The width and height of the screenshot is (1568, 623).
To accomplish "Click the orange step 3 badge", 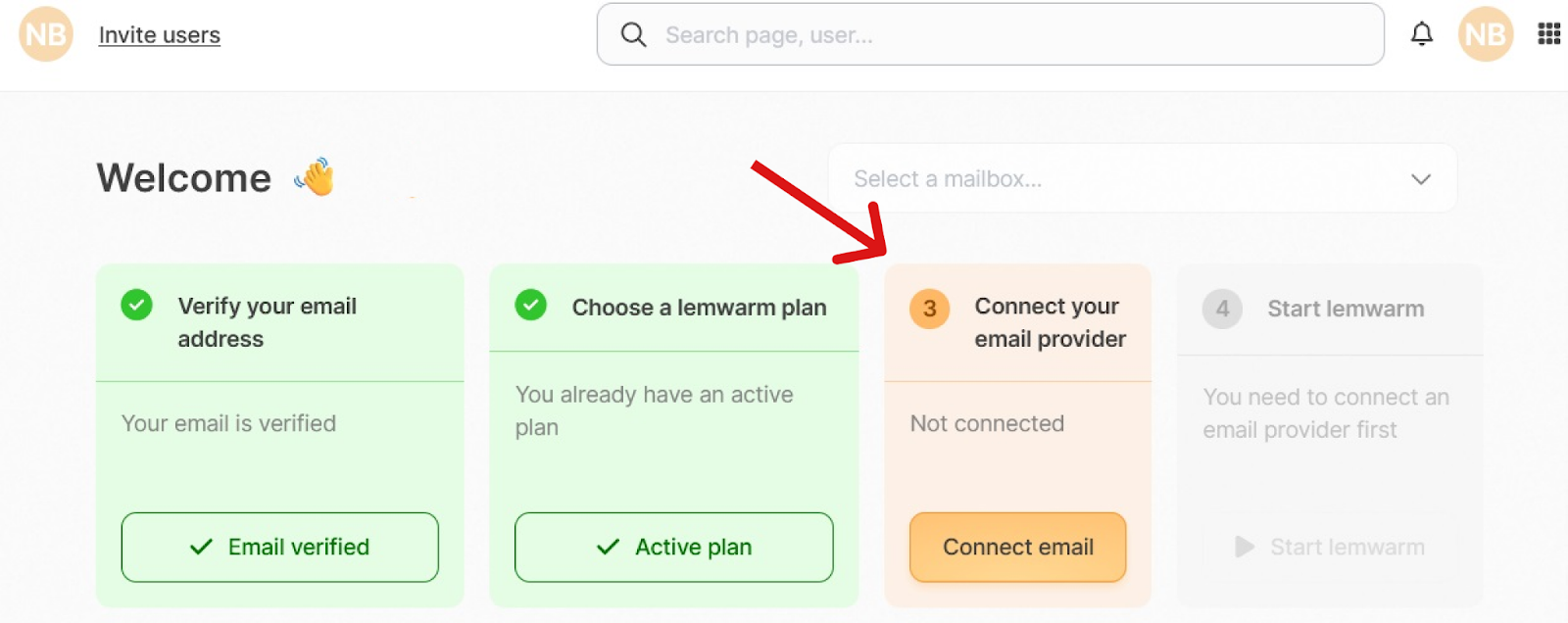I will [929, 310].
